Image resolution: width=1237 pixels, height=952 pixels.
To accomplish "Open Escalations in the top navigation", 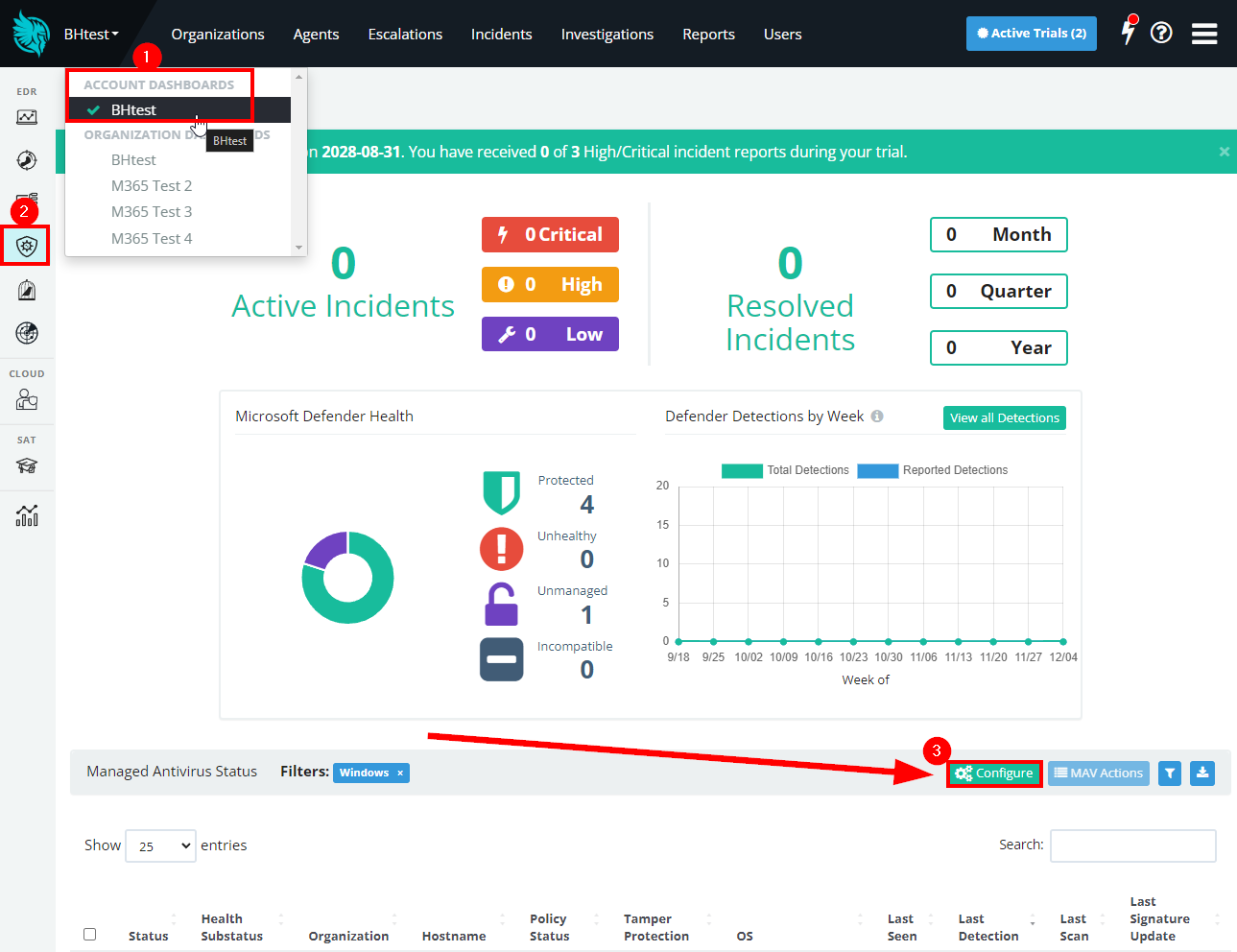I will (405, 35).
